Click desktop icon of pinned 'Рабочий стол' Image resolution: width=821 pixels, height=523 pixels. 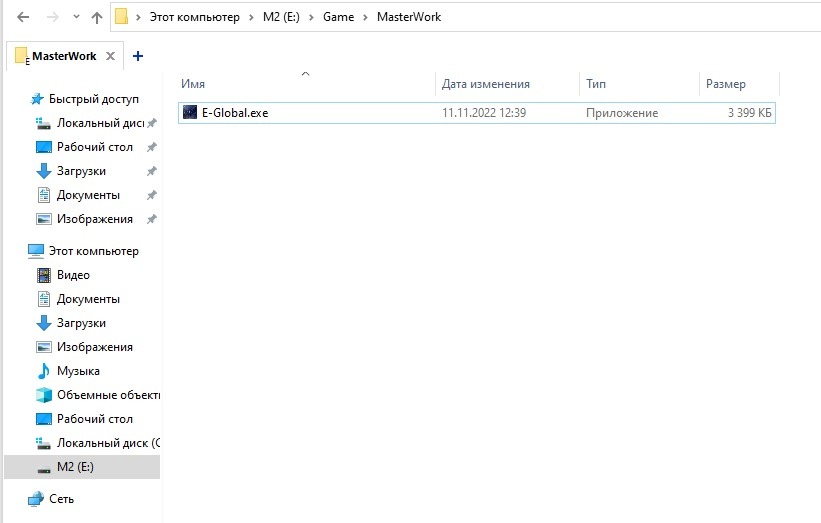coord(43,147)
